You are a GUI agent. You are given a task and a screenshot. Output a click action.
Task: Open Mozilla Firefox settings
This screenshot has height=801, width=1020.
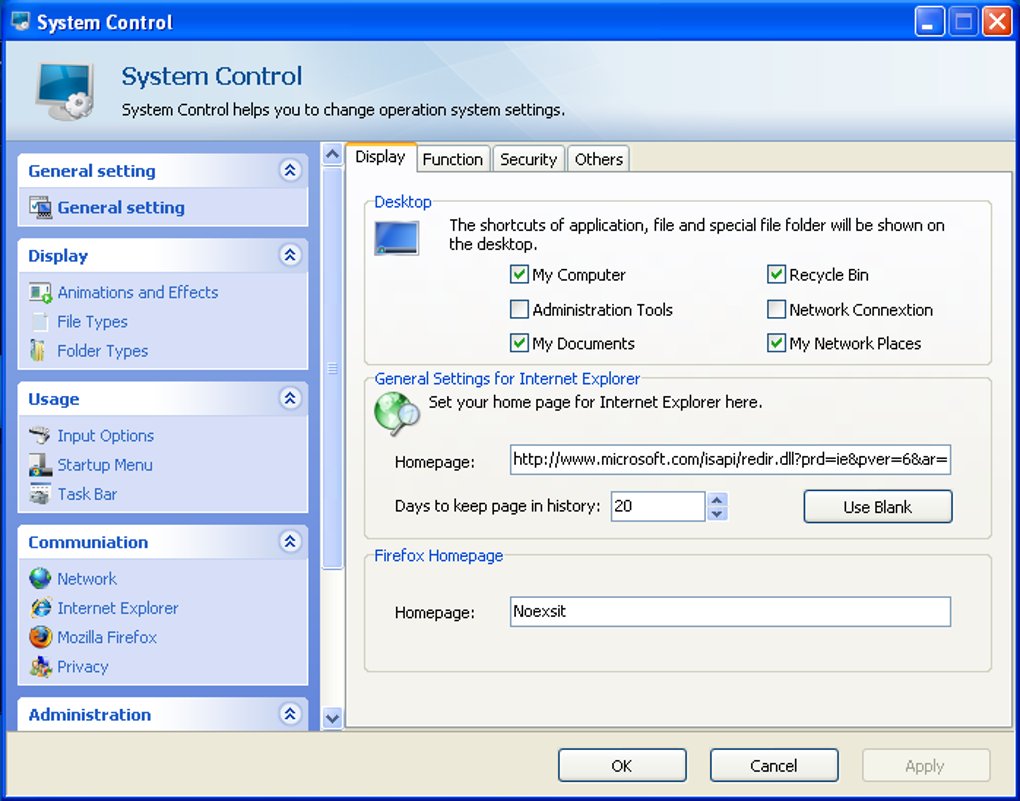106,637
